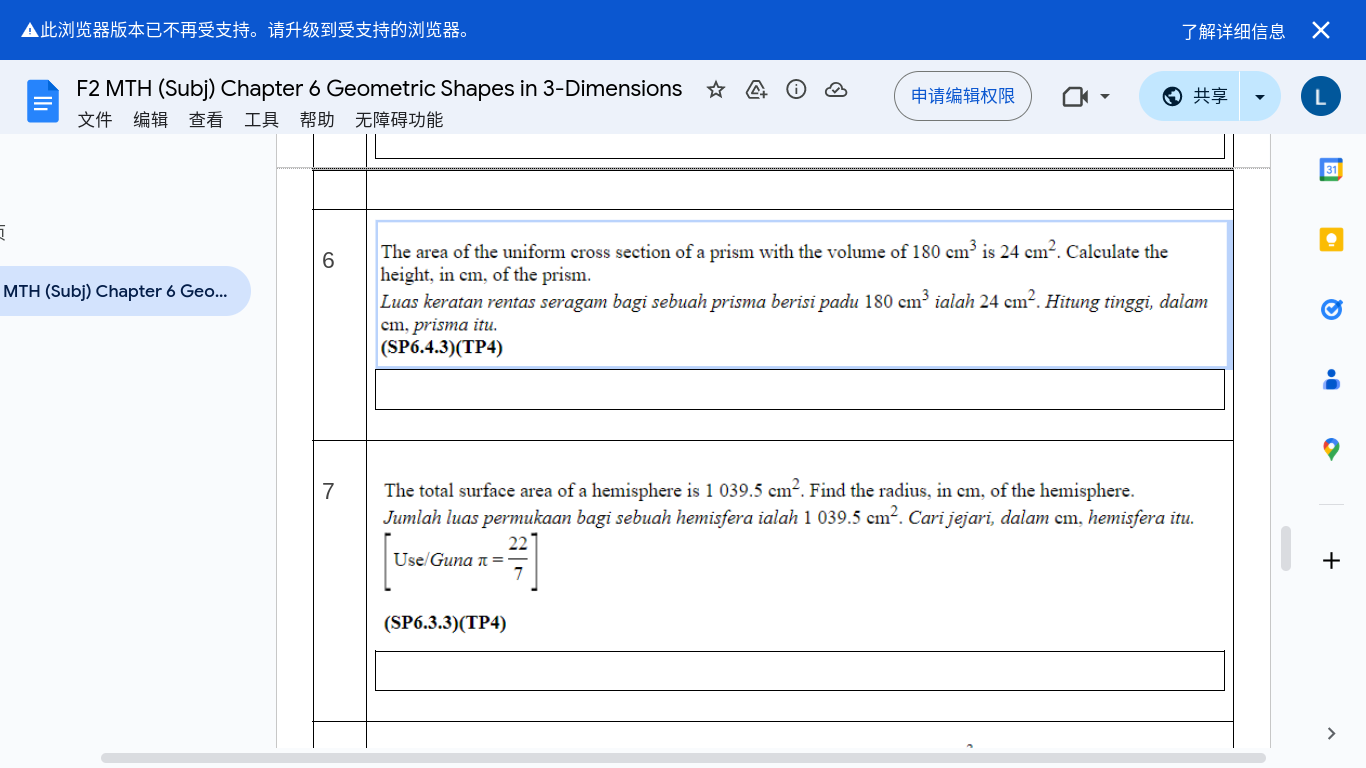Image resolution: width=1366 pixels, height=768 pixels.
Task: Open the 文件 menu
Action: click(x=95, y=120)
